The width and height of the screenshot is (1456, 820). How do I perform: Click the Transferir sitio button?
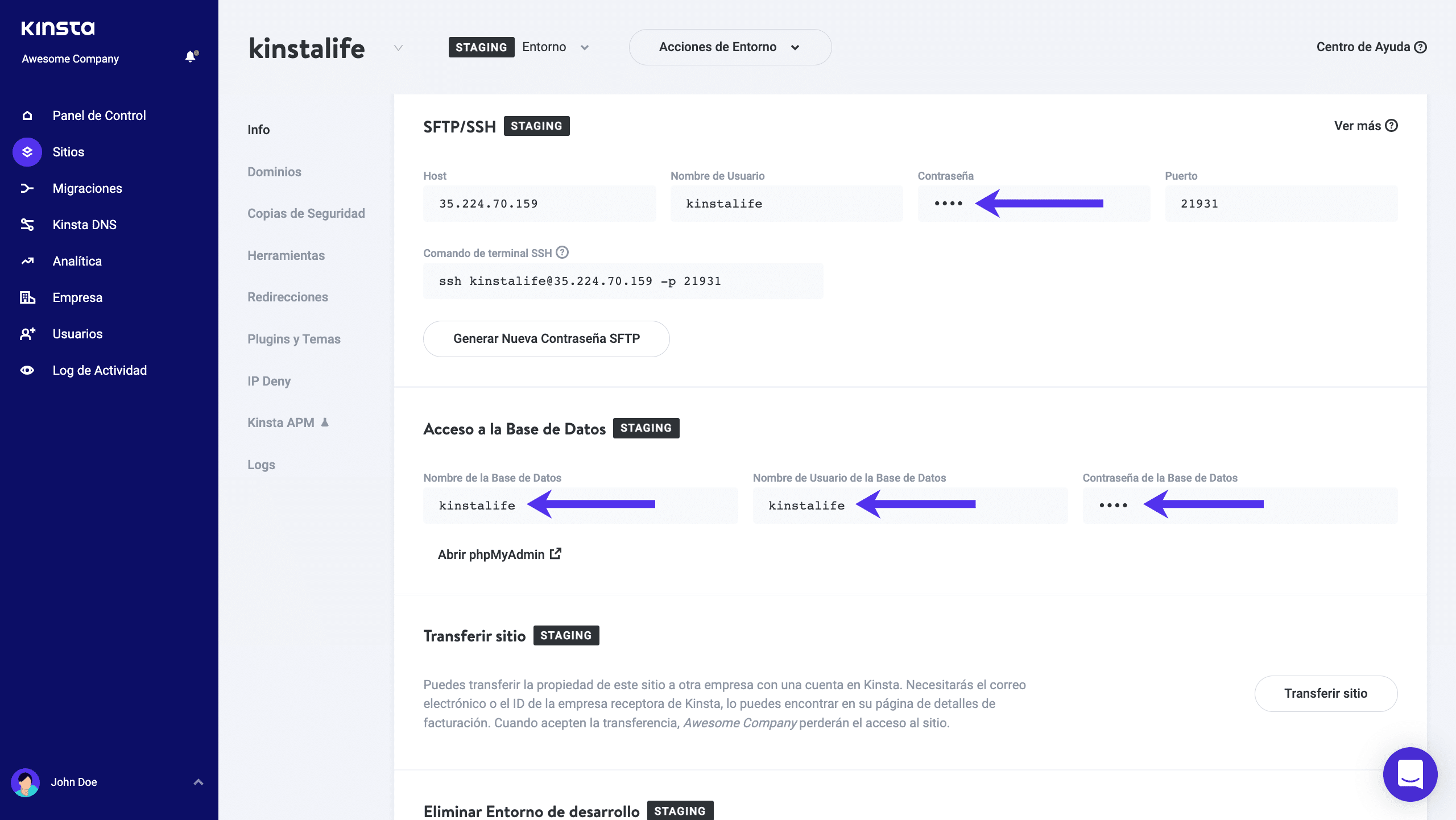click(x=1325, y=693)
